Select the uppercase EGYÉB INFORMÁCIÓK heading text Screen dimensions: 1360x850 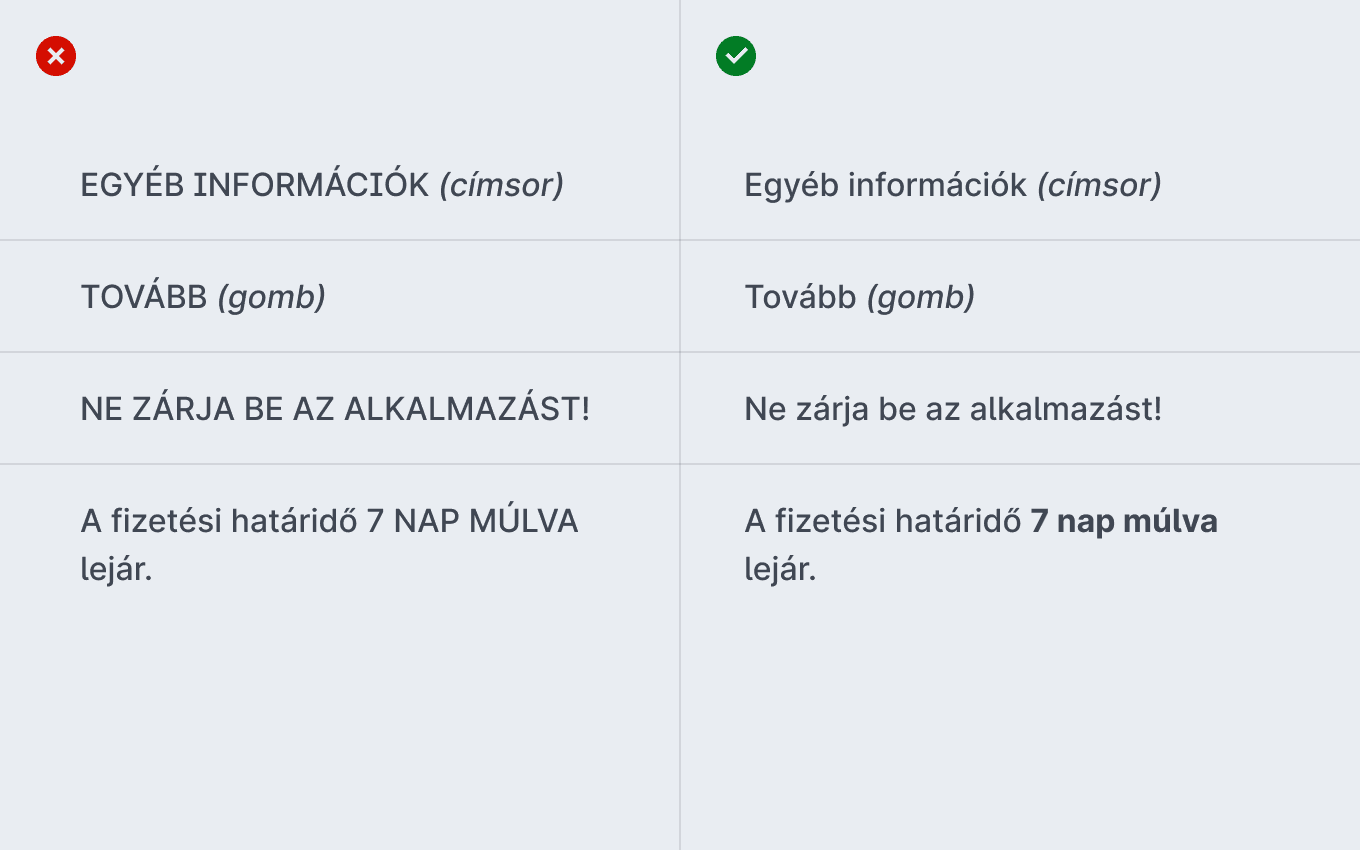tap(255, 185)
